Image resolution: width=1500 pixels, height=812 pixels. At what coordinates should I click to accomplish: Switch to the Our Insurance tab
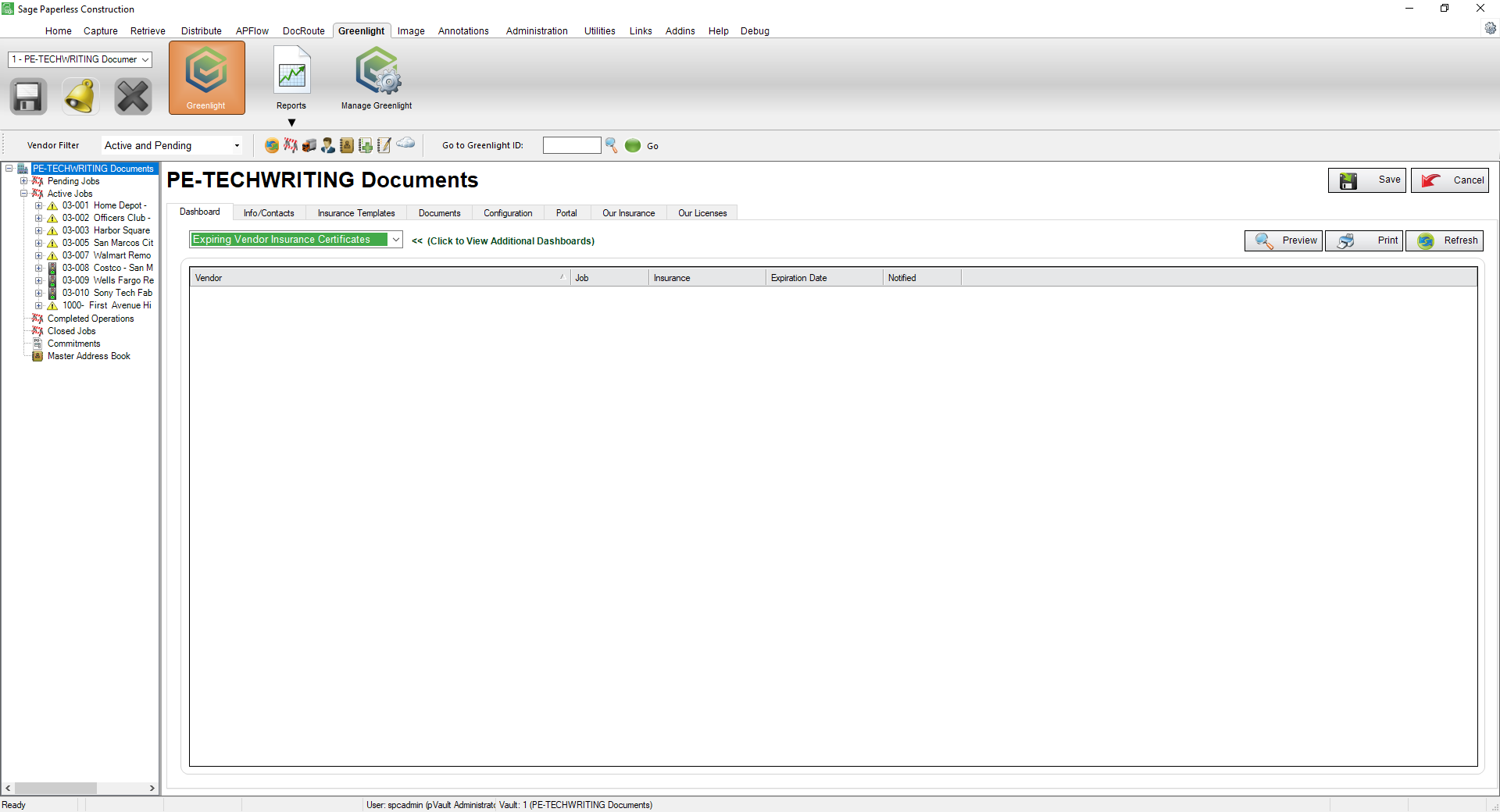coord(629,213)
